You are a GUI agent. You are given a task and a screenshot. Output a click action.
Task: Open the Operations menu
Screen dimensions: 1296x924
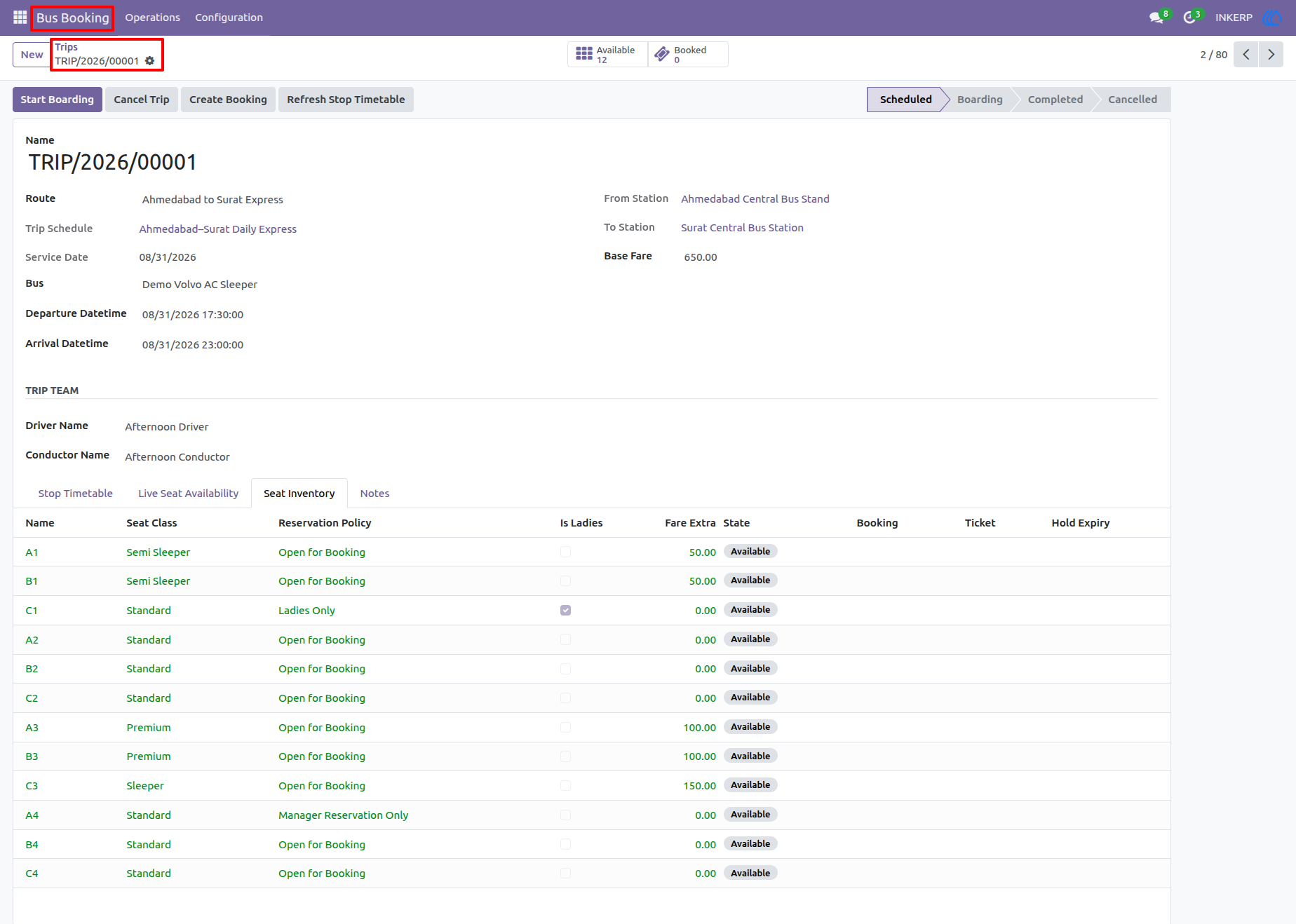(152, 18)
